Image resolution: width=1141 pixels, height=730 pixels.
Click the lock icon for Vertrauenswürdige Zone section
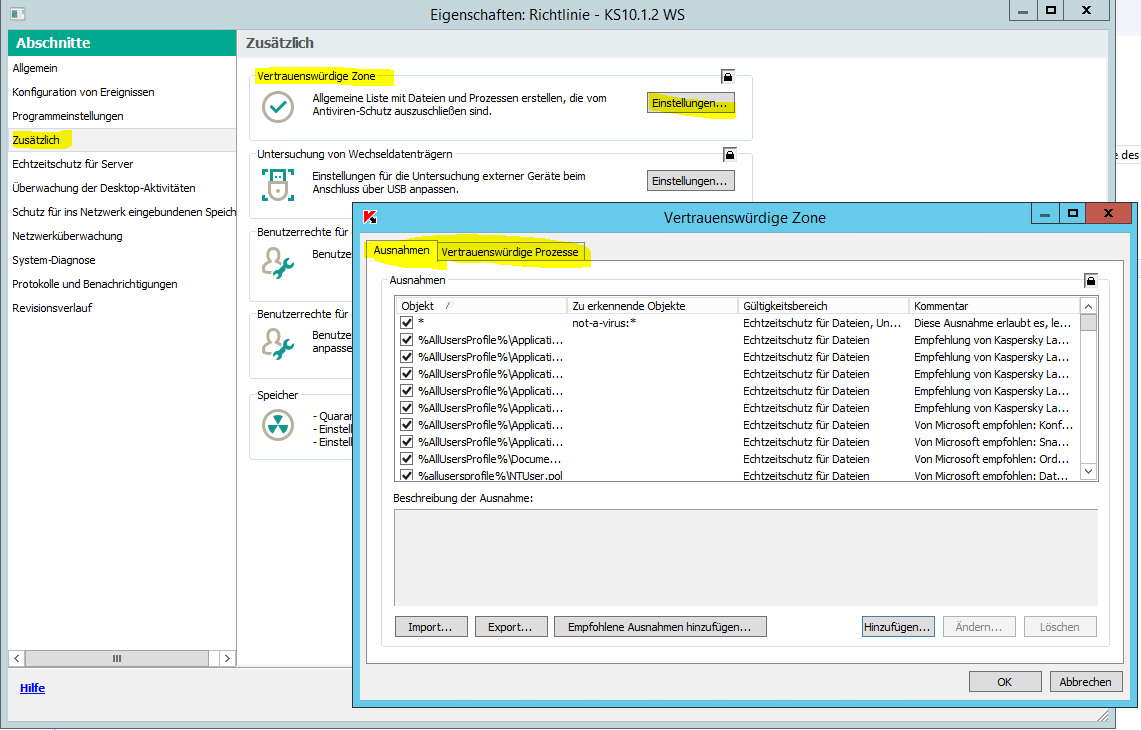[728, 76]
